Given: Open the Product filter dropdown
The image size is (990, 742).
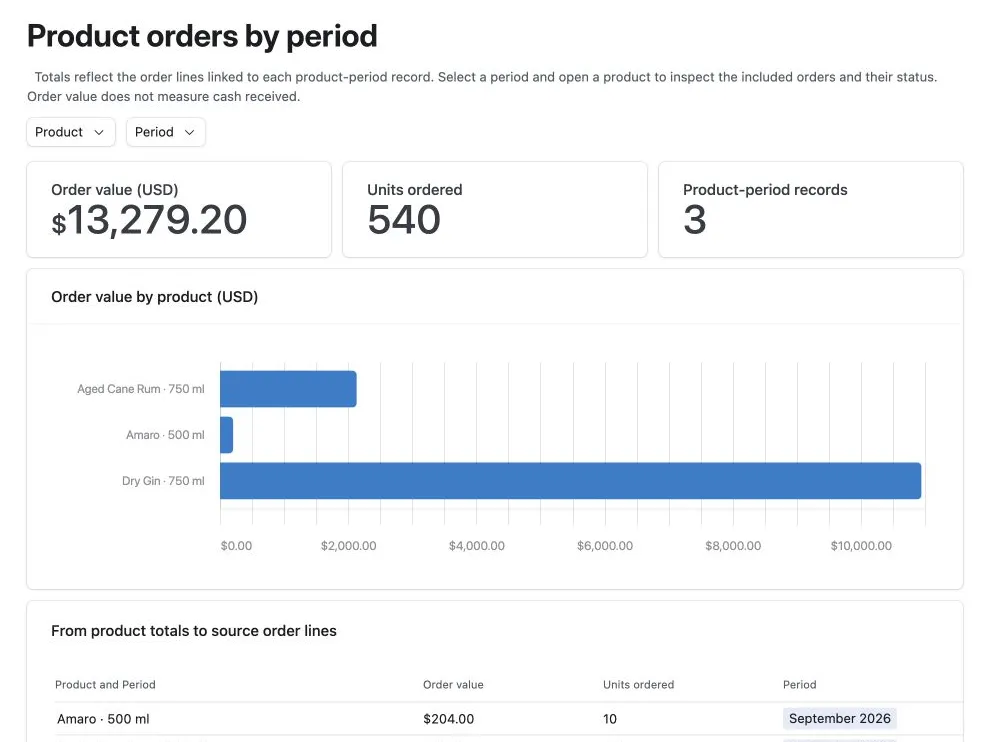Looking at the screenshot, I should click(x=71, y=132).
